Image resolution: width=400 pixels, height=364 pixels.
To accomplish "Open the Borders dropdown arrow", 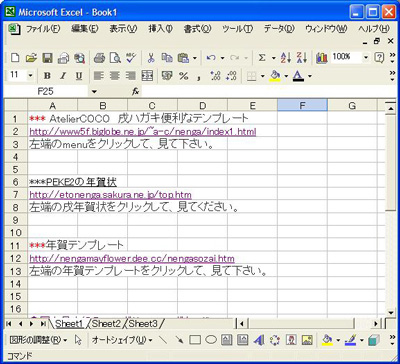I will point(263,76).
